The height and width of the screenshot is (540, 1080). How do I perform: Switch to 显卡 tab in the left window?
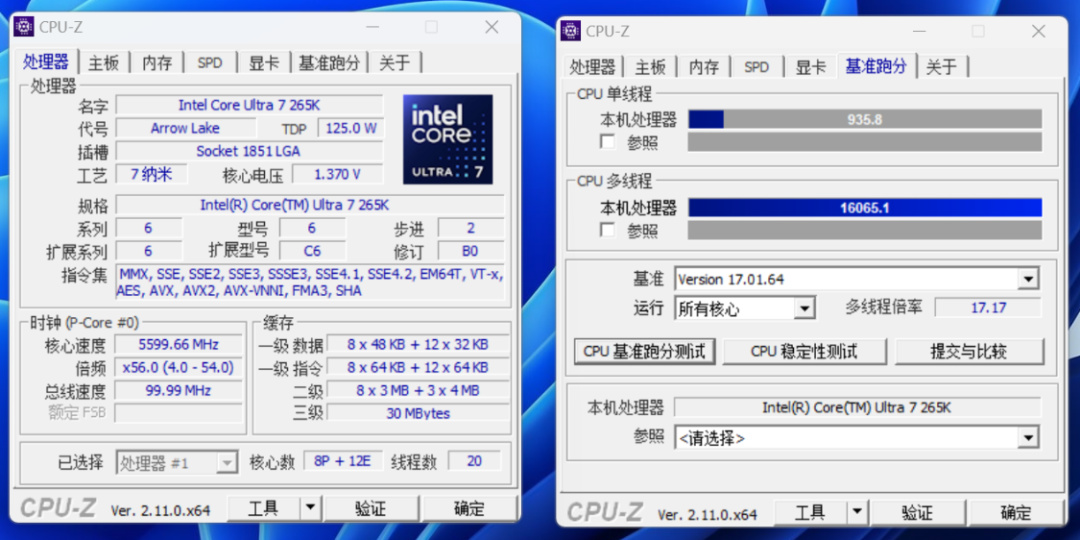[x=264, y=63]
